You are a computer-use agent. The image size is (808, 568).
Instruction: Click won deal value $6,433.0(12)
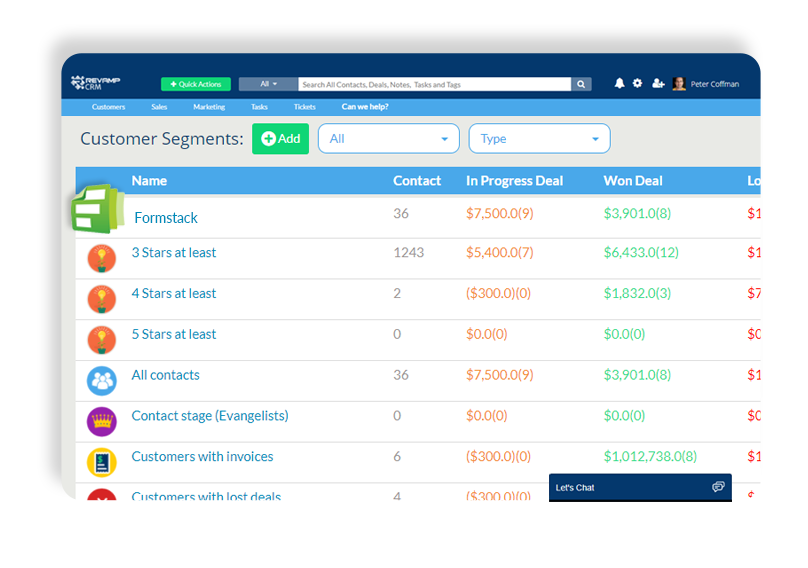click(641, 253)
